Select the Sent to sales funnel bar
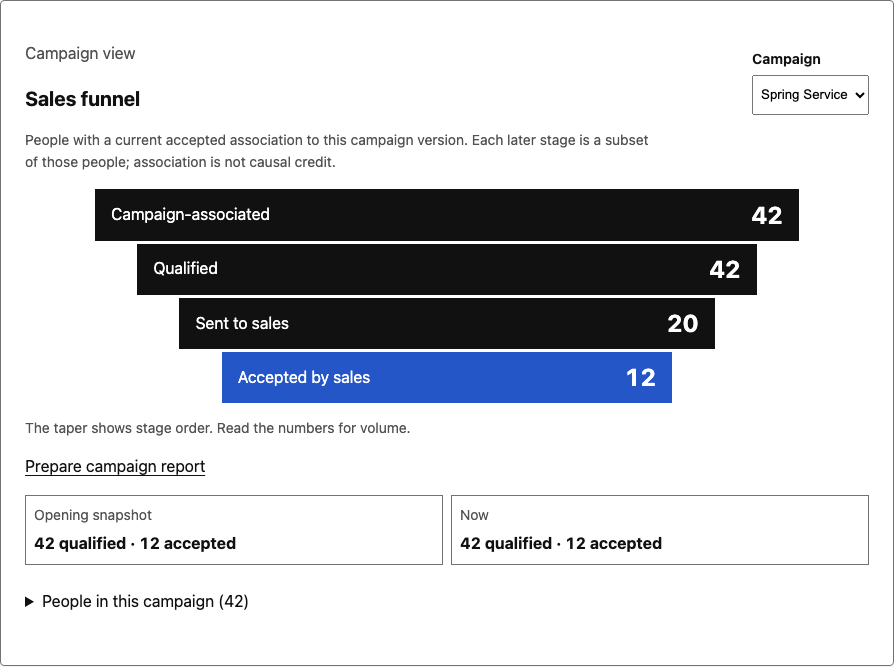Screen dimensions: 894x667 [447, 323]
